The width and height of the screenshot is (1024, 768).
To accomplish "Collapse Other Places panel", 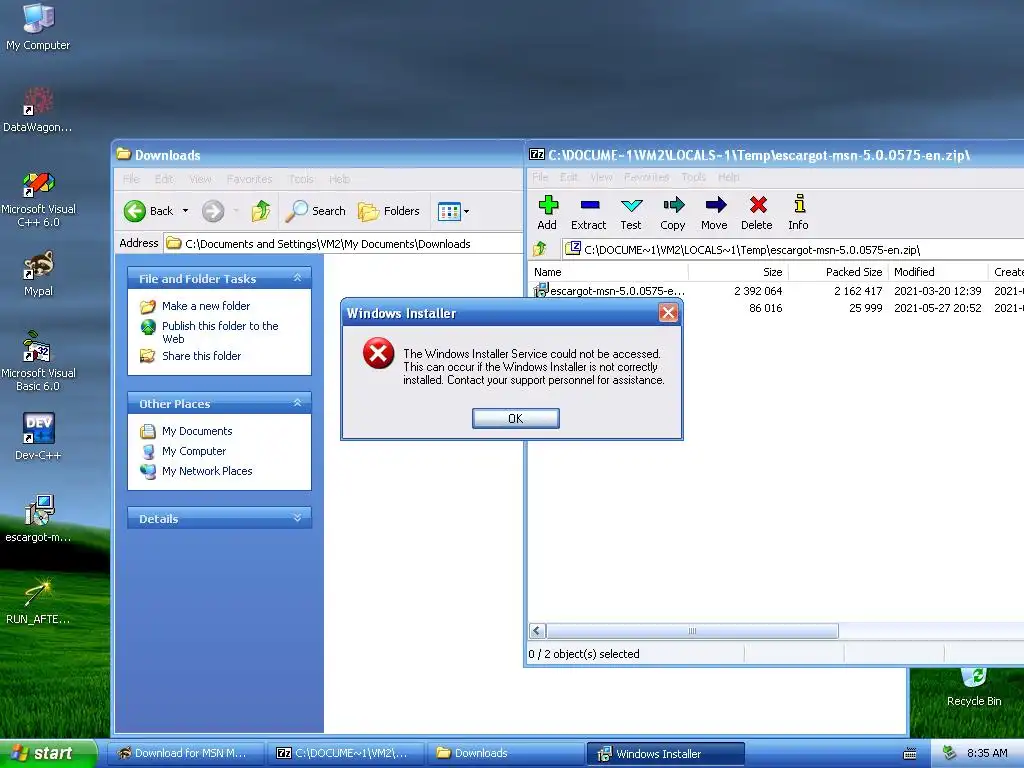I will [298, 403].
